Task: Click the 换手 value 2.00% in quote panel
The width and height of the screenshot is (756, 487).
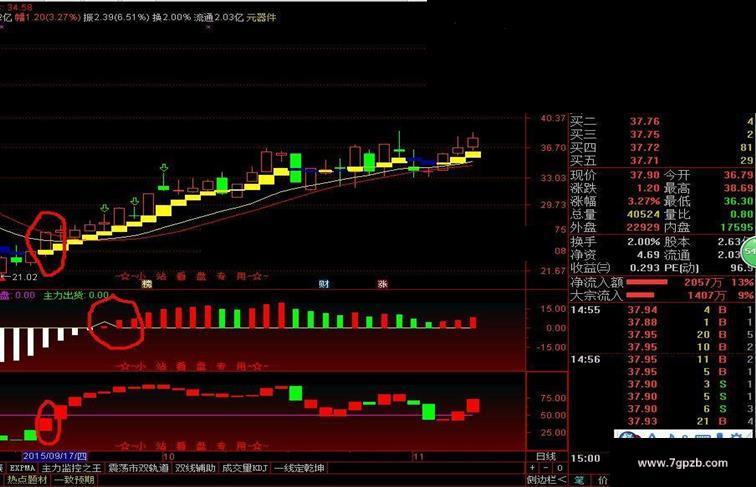Action: (x=644, y=242)
